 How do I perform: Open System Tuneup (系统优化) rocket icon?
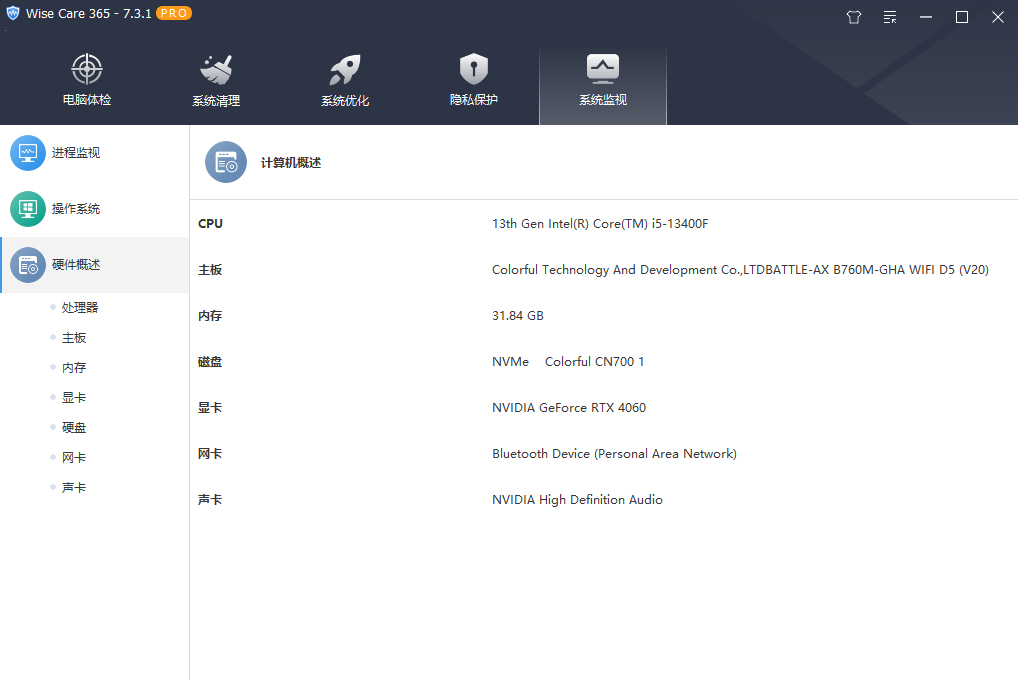[x=345, y=70]
